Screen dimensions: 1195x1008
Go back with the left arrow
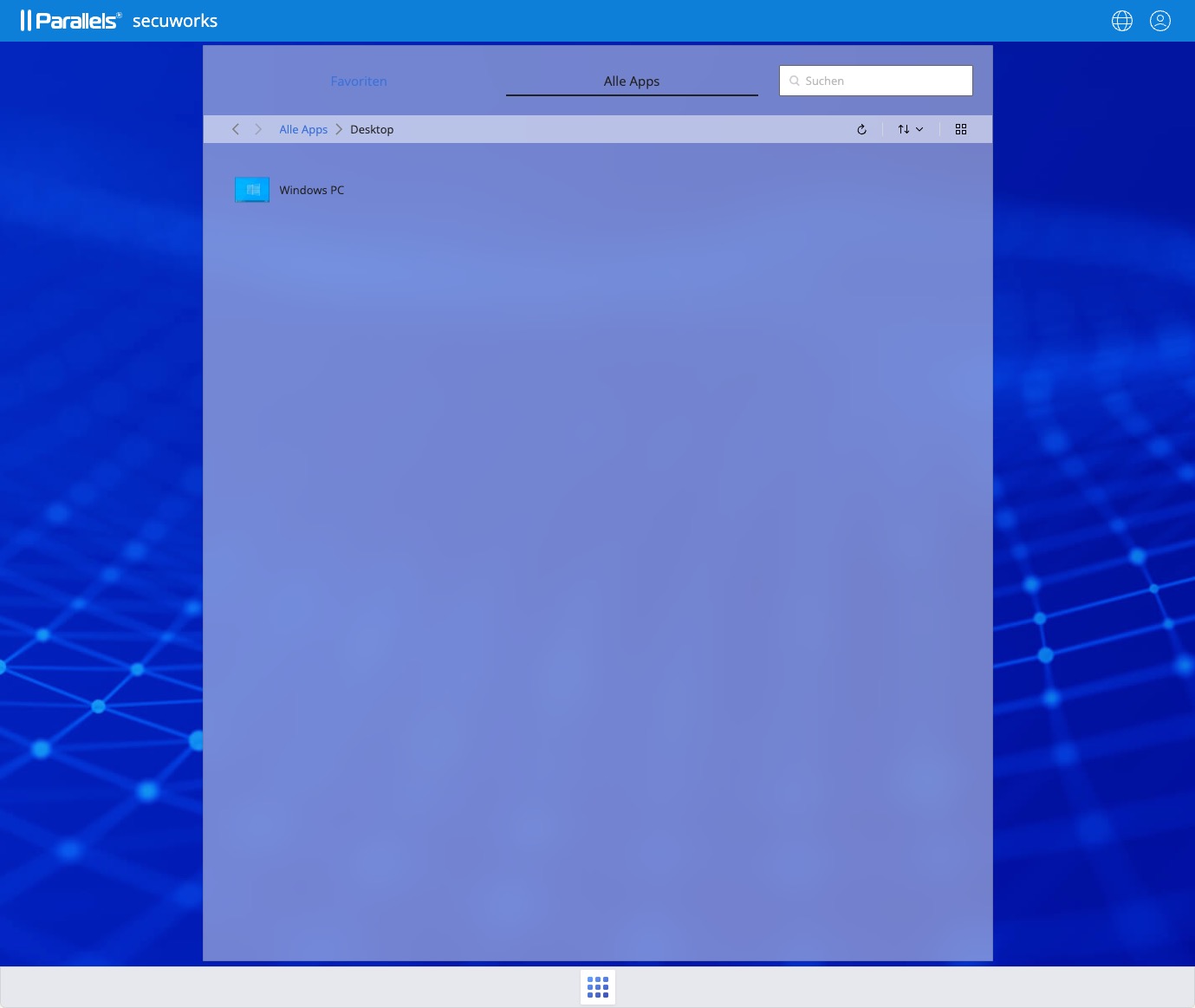(236, 129)
